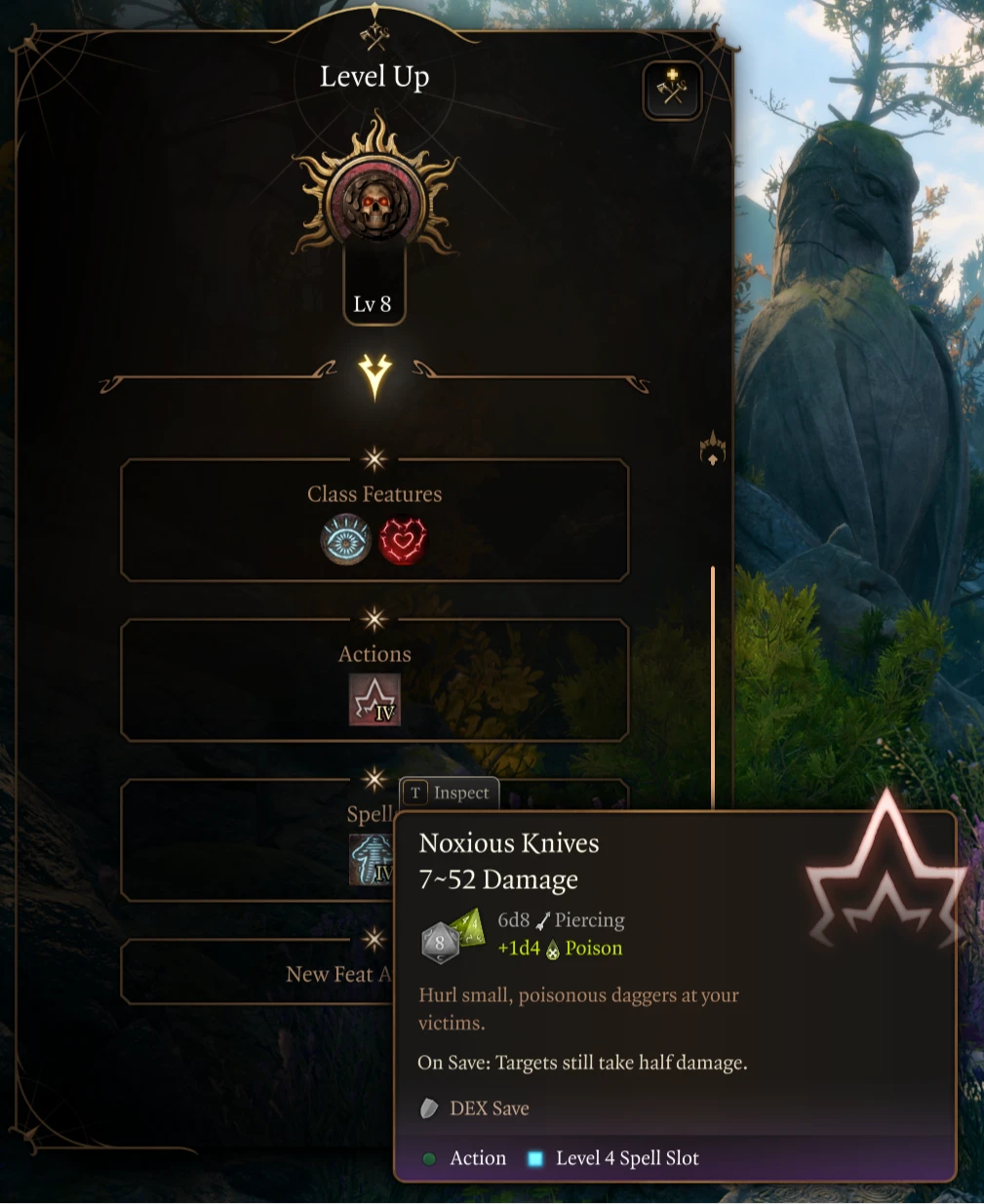Image resolution: width=984 pixels, height=1204 pixels.
Task: Click the level up panel vertical scrollbar
Action: 713,687
